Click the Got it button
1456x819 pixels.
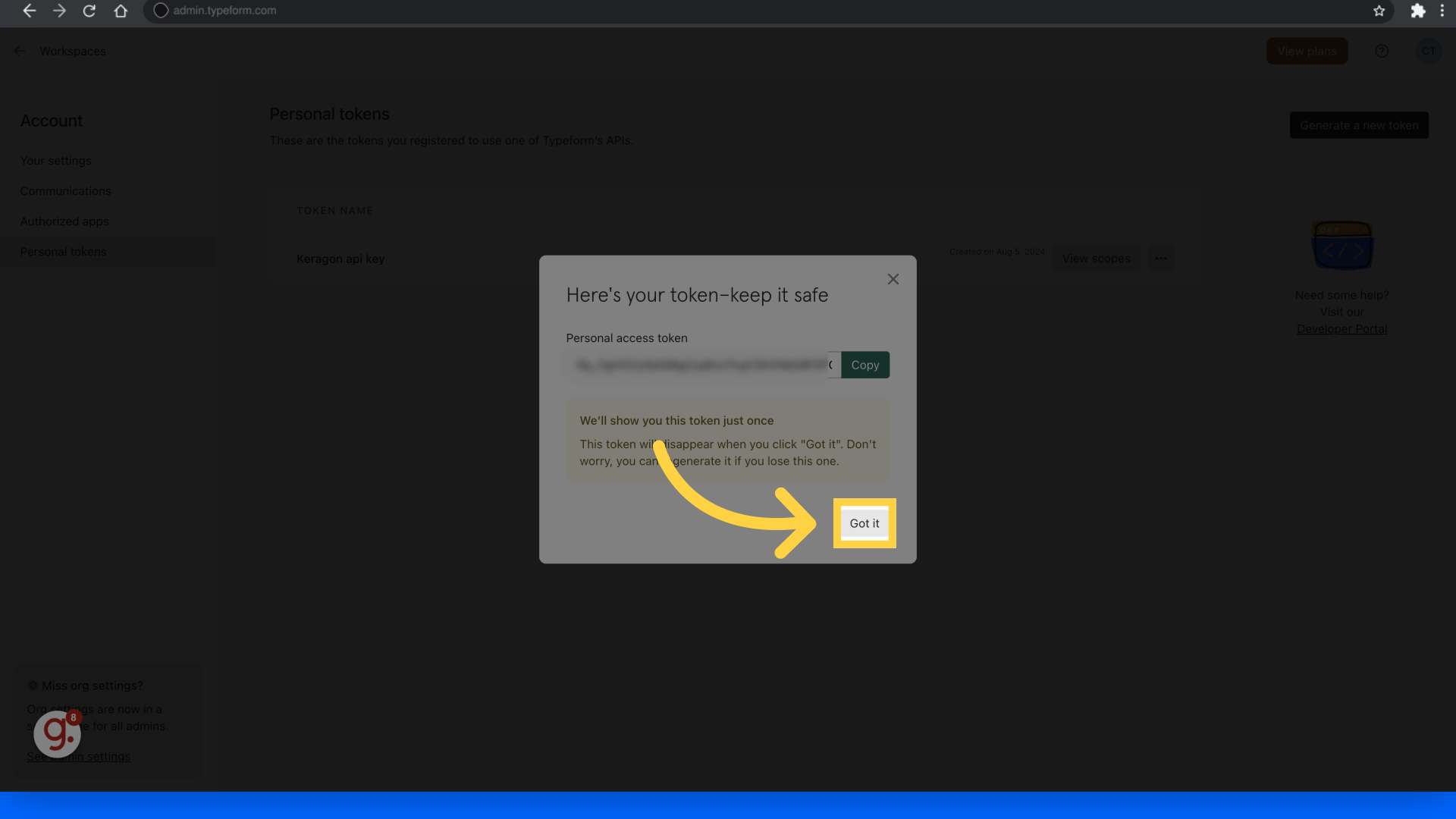click(x=864, y=523)
